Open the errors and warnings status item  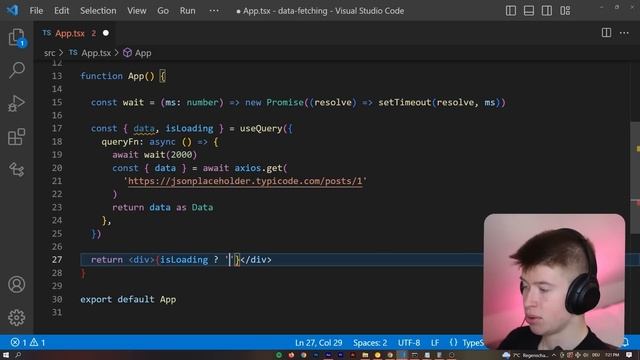pyautogui.click(x=28, y=342)
